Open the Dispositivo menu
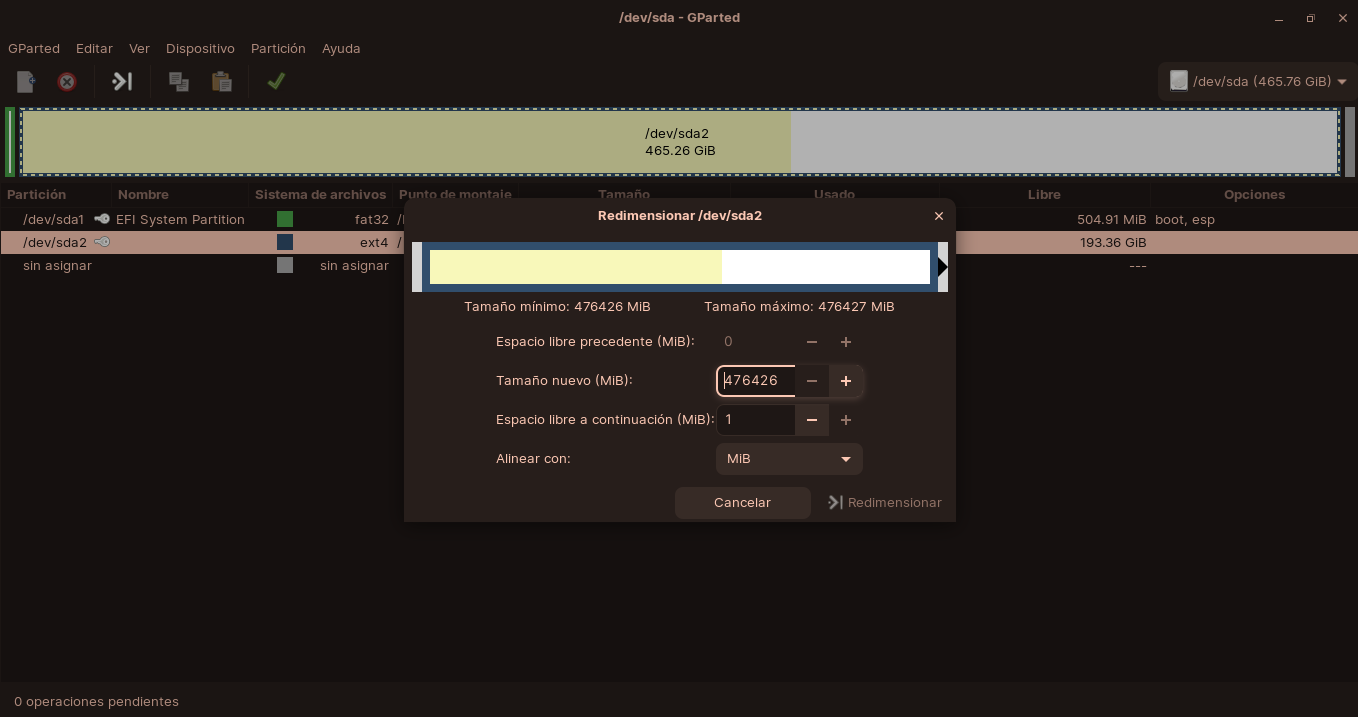1358x717 pixels. pyautogui.click(x=200, y=48)
